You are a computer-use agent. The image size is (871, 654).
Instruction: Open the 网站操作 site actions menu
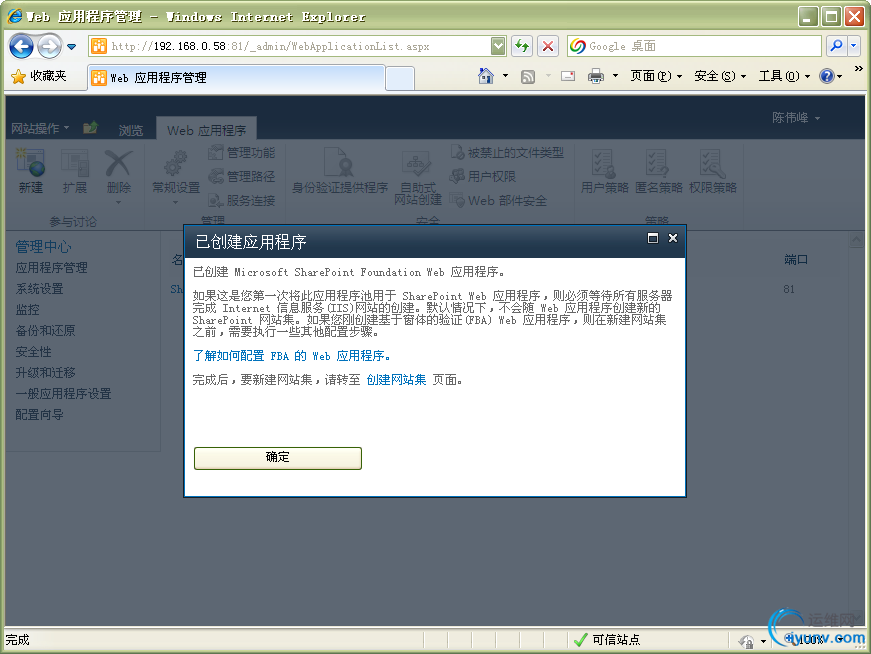coord(40,128)
